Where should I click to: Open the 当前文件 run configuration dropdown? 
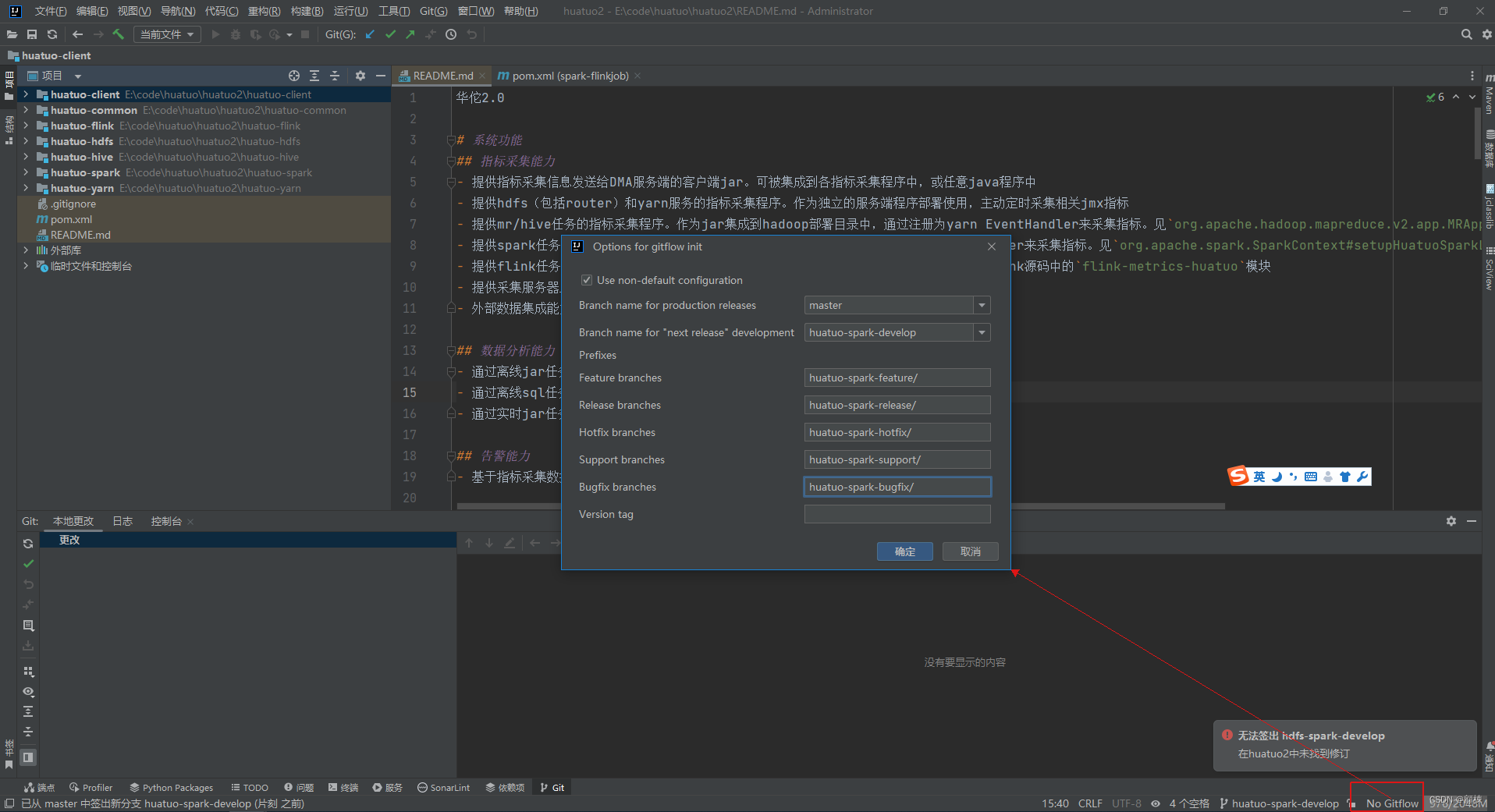tap(167, 34)
